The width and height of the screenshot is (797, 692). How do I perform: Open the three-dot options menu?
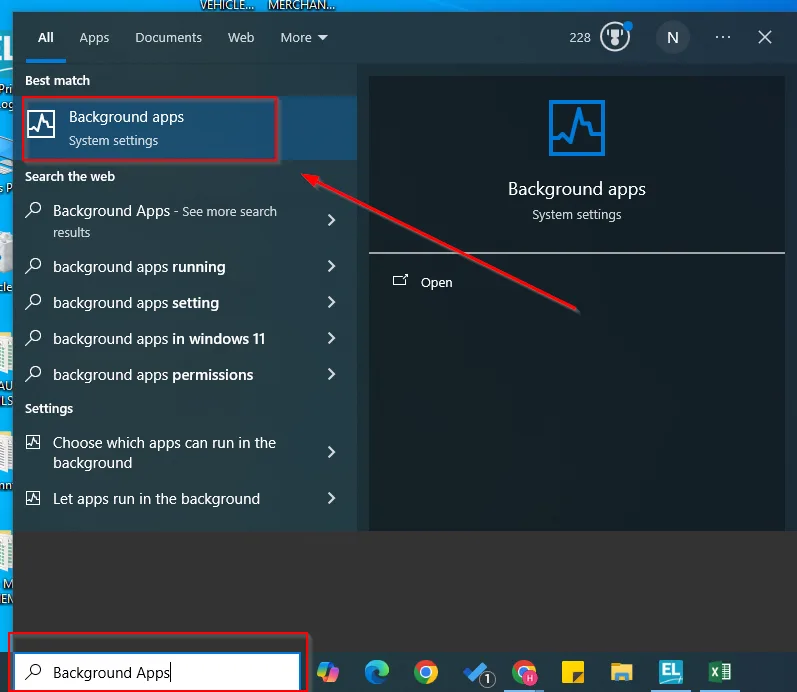pos(723,38)
